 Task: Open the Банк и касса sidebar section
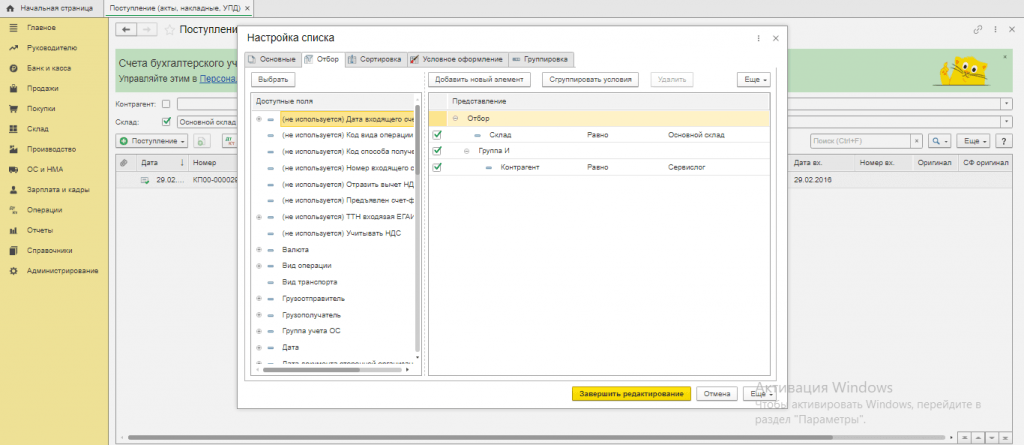click(48, 68)
